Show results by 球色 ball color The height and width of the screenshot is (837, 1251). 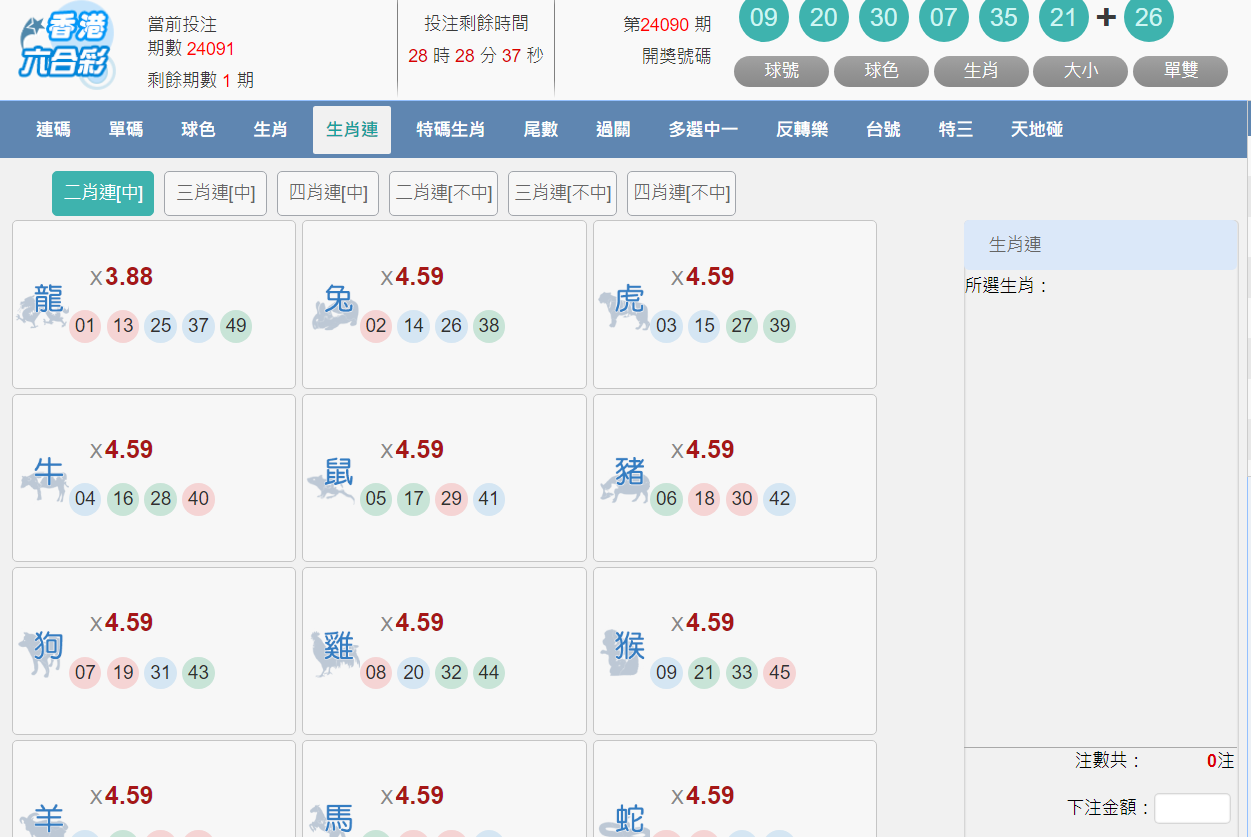coord(881,71)
